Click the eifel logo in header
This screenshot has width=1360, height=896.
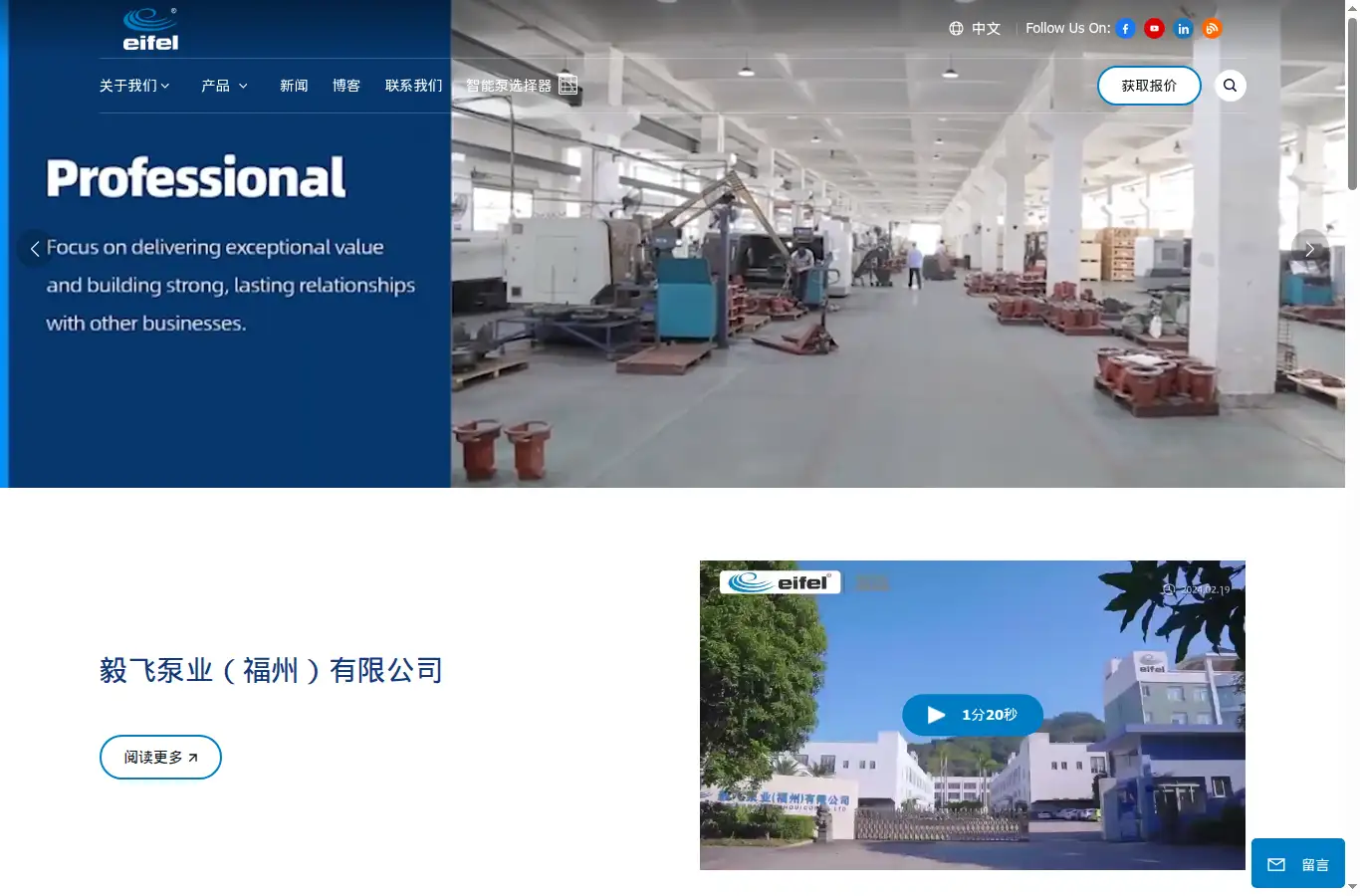click(150, 29)
